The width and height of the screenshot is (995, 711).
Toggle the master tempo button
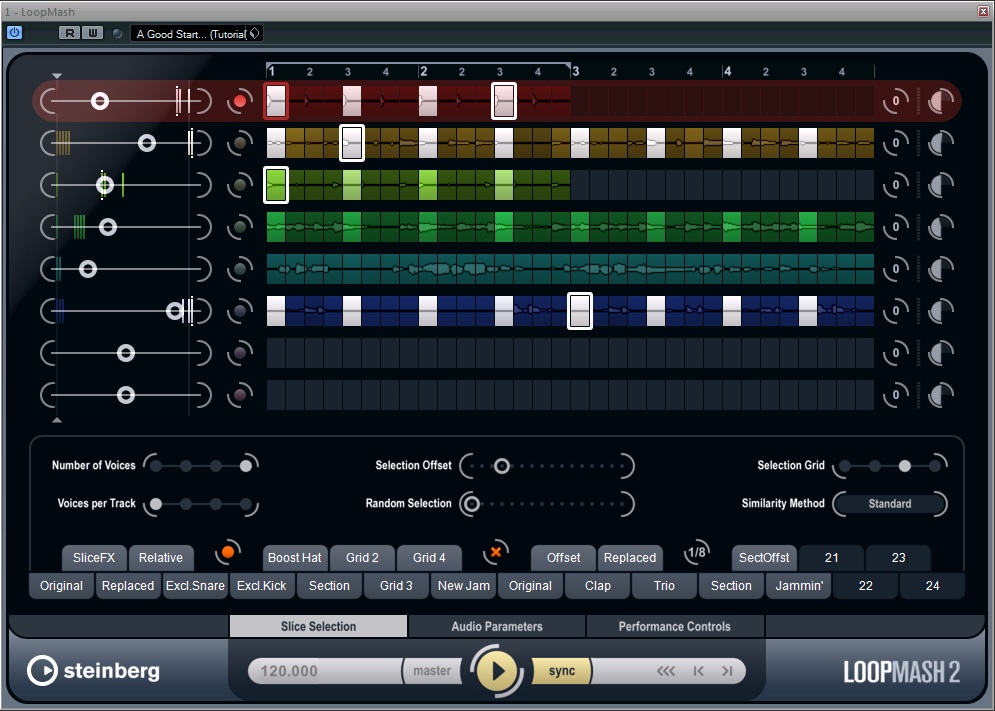[432, 671]
